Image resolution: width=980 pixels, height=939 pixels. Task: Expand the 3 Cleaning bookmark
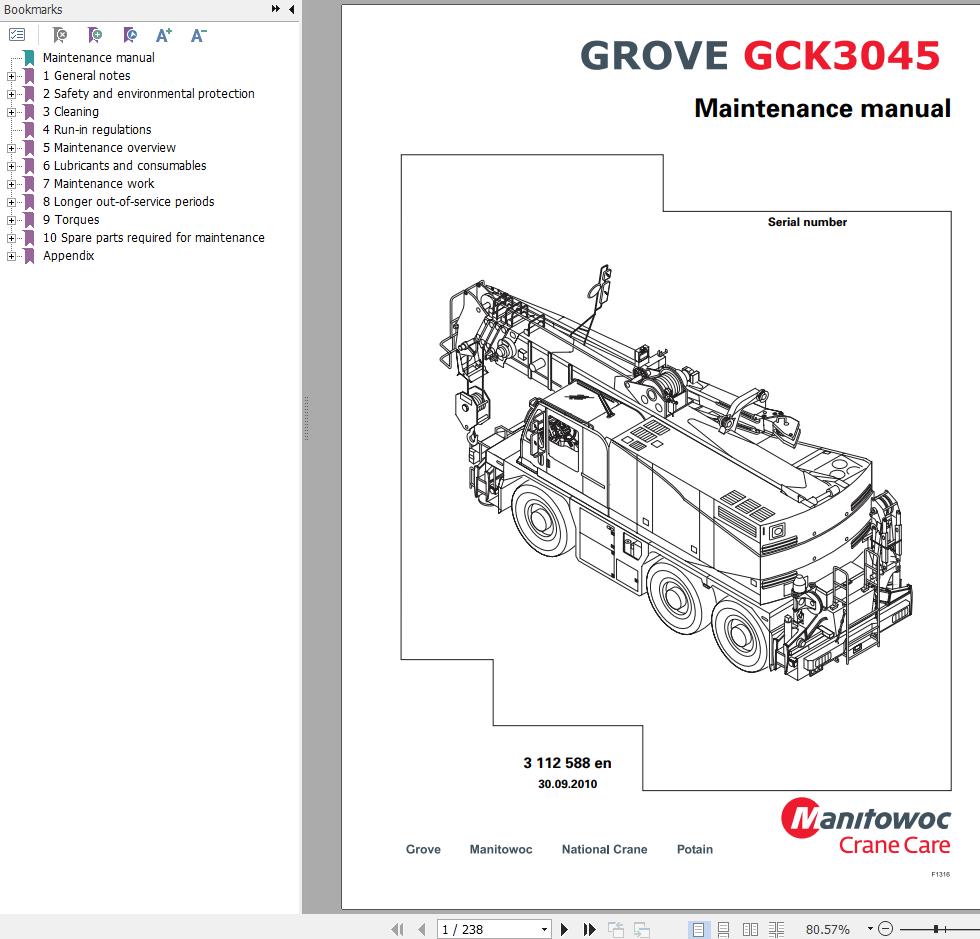pyautogui.click(x=11, y=113)
